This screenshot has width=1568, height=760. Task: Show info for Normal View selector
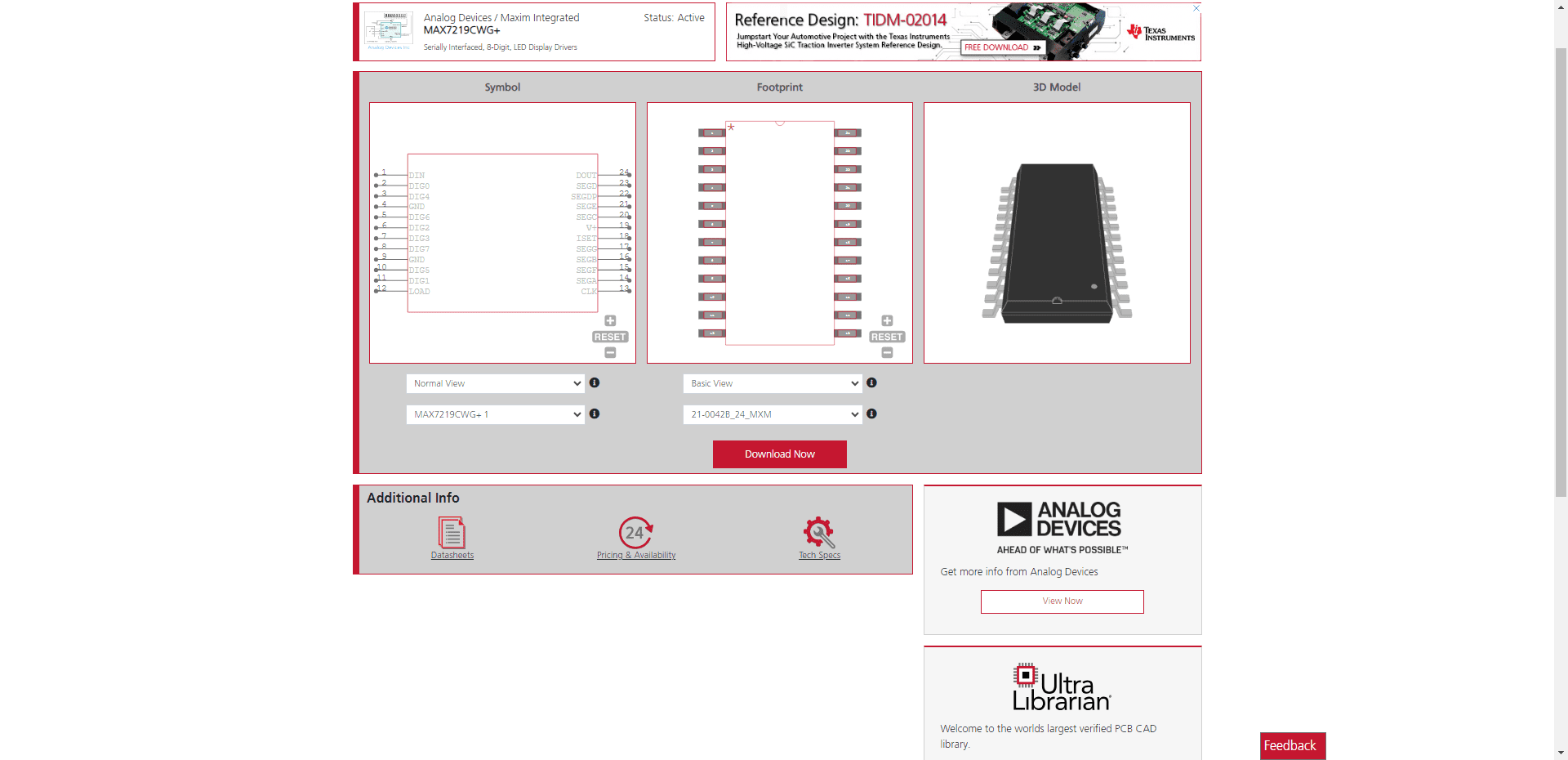pos(595,382)
